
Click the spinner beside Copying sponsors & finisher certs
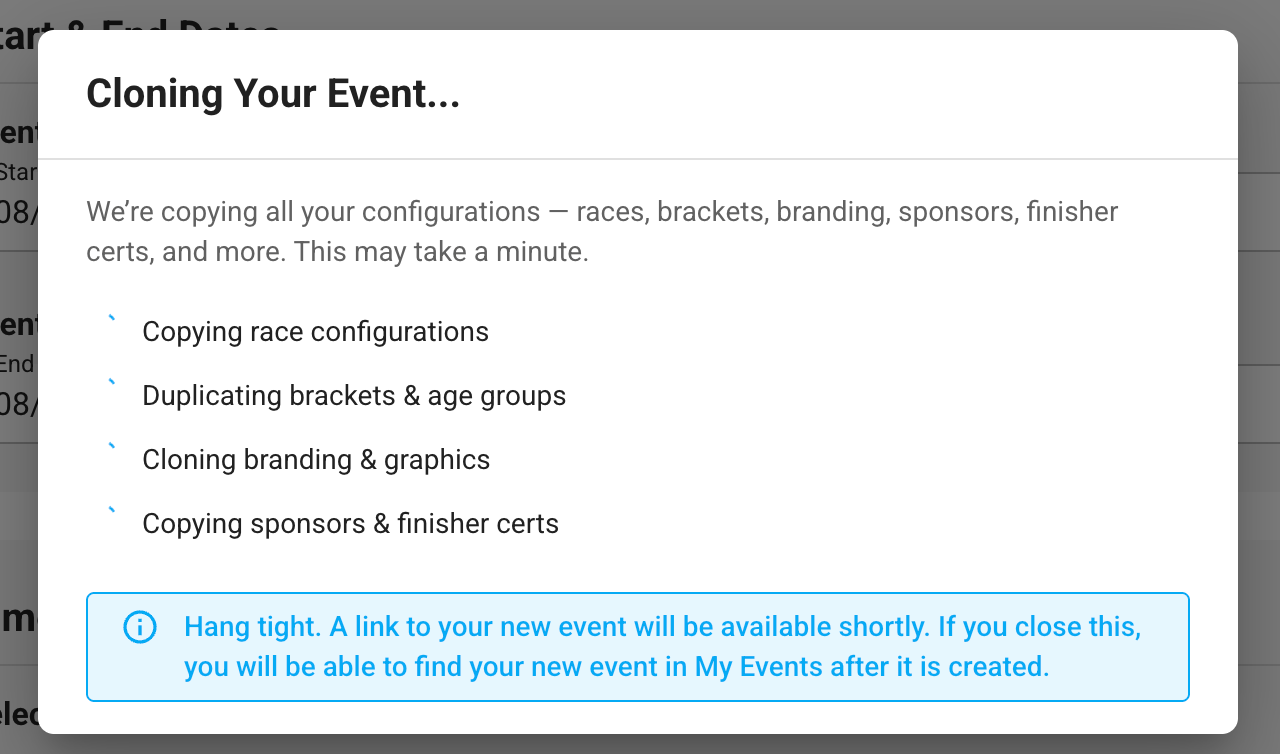point(112,512)
